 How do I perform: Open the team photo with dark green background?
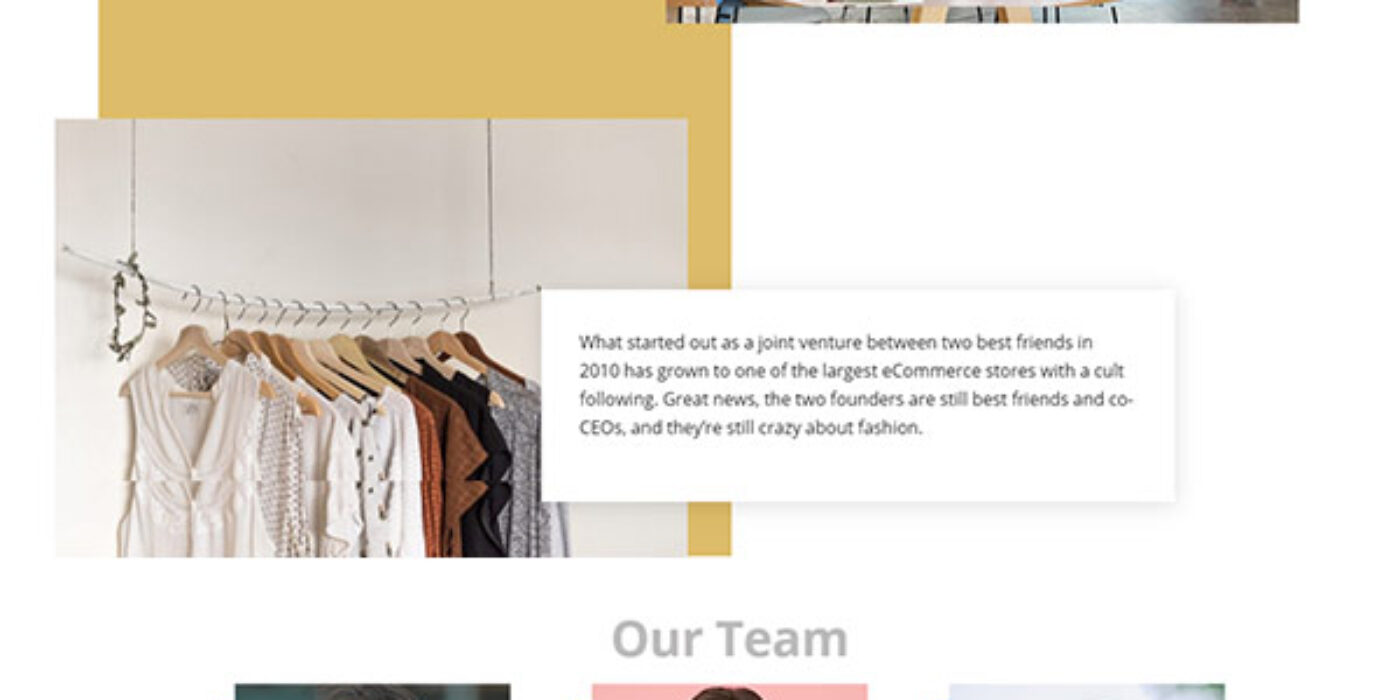(372, 692)
